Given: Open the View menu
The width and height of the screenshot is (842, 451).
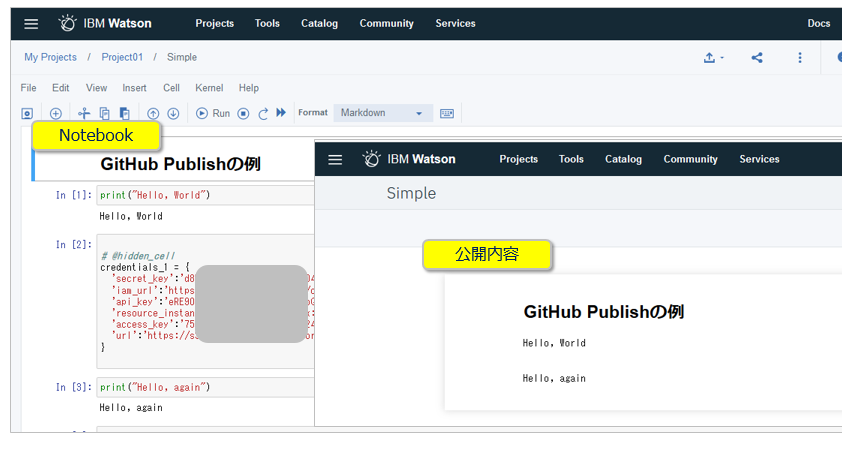Looking at the screenshot, I should [97, 88].
